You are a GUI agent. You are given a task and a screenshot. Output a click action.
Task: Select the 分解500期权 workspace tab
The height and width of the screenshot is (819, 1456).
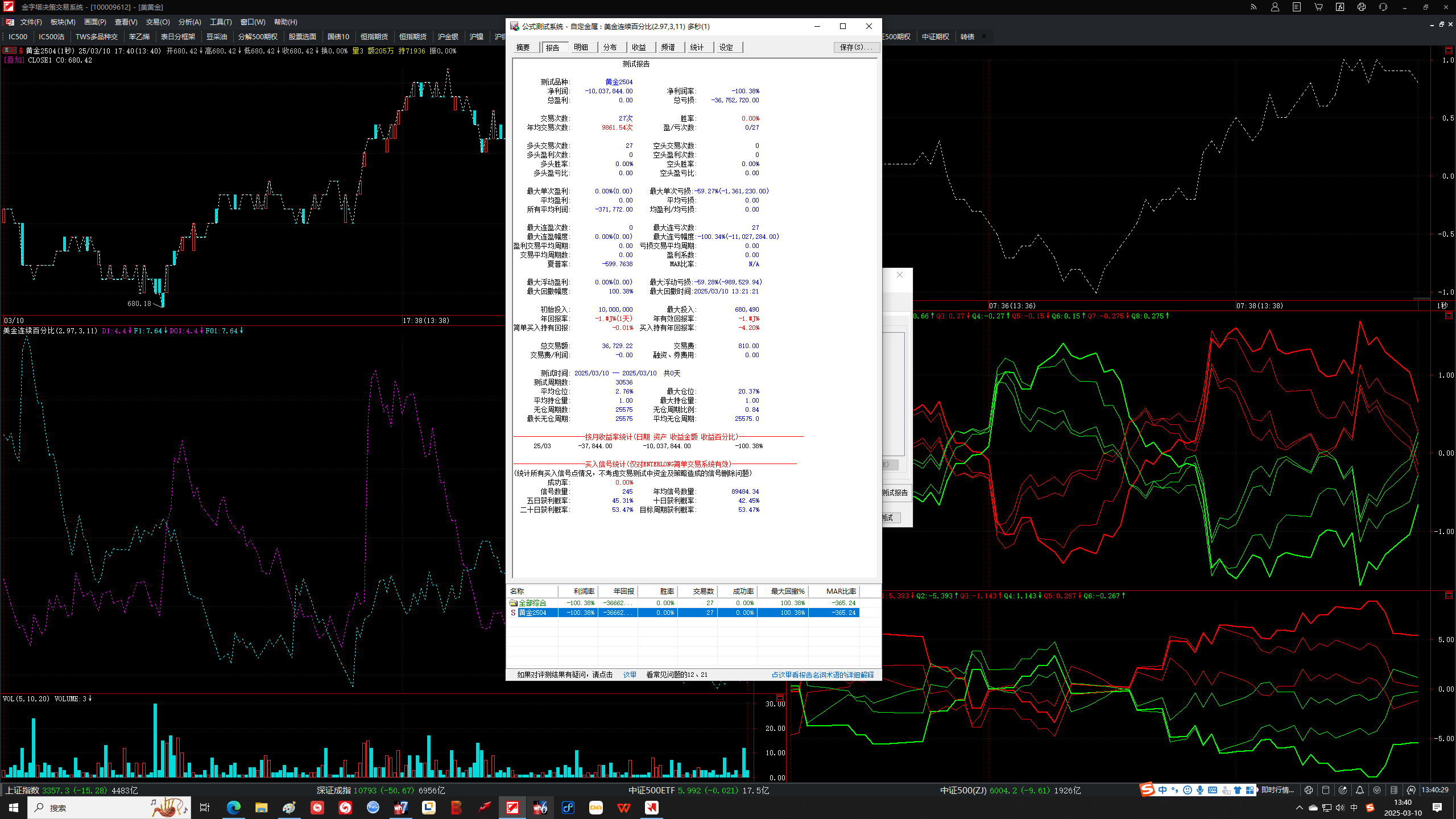coord(258,36)
